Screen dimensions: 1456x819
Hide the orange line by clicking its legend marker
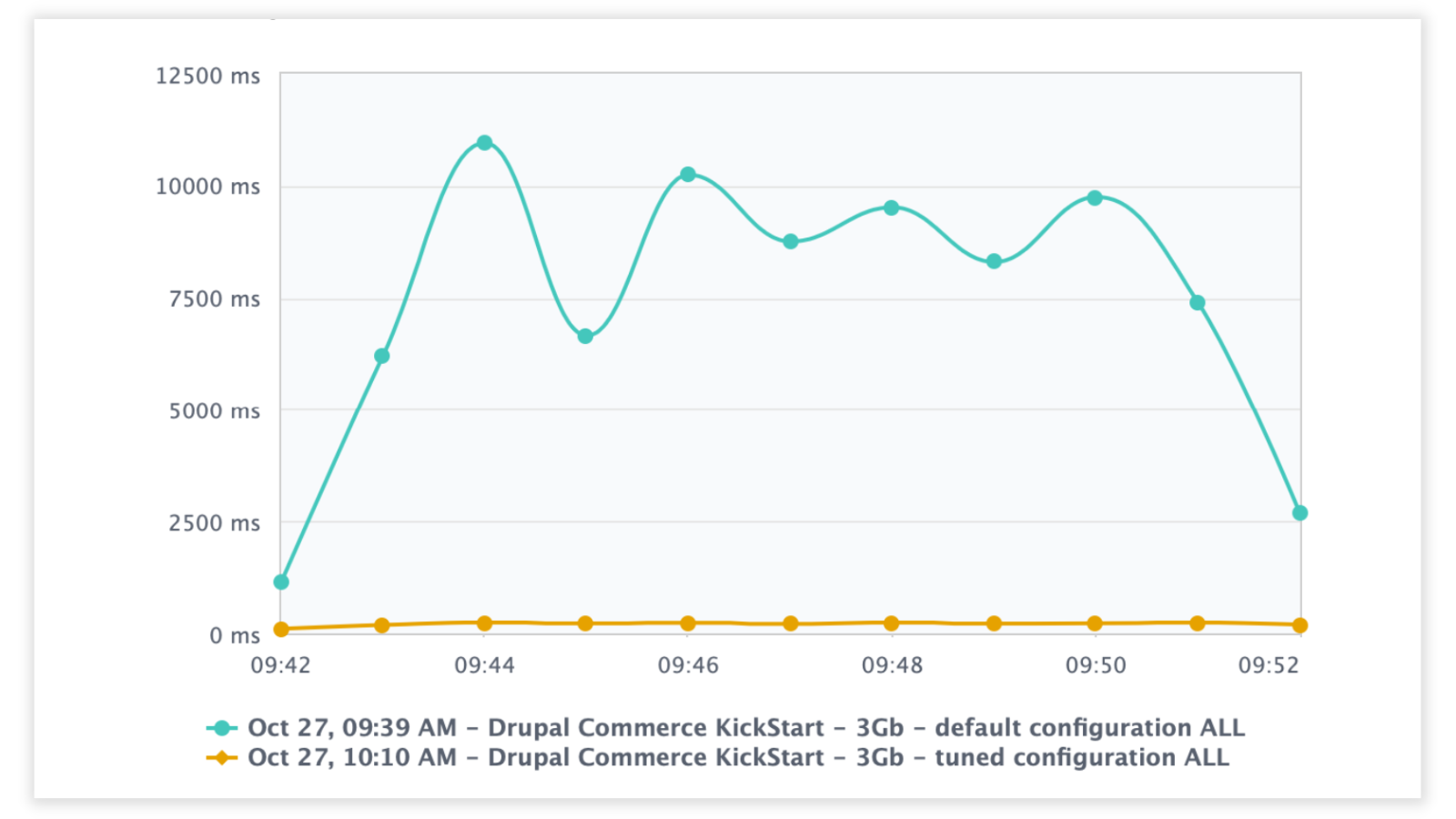221,756
